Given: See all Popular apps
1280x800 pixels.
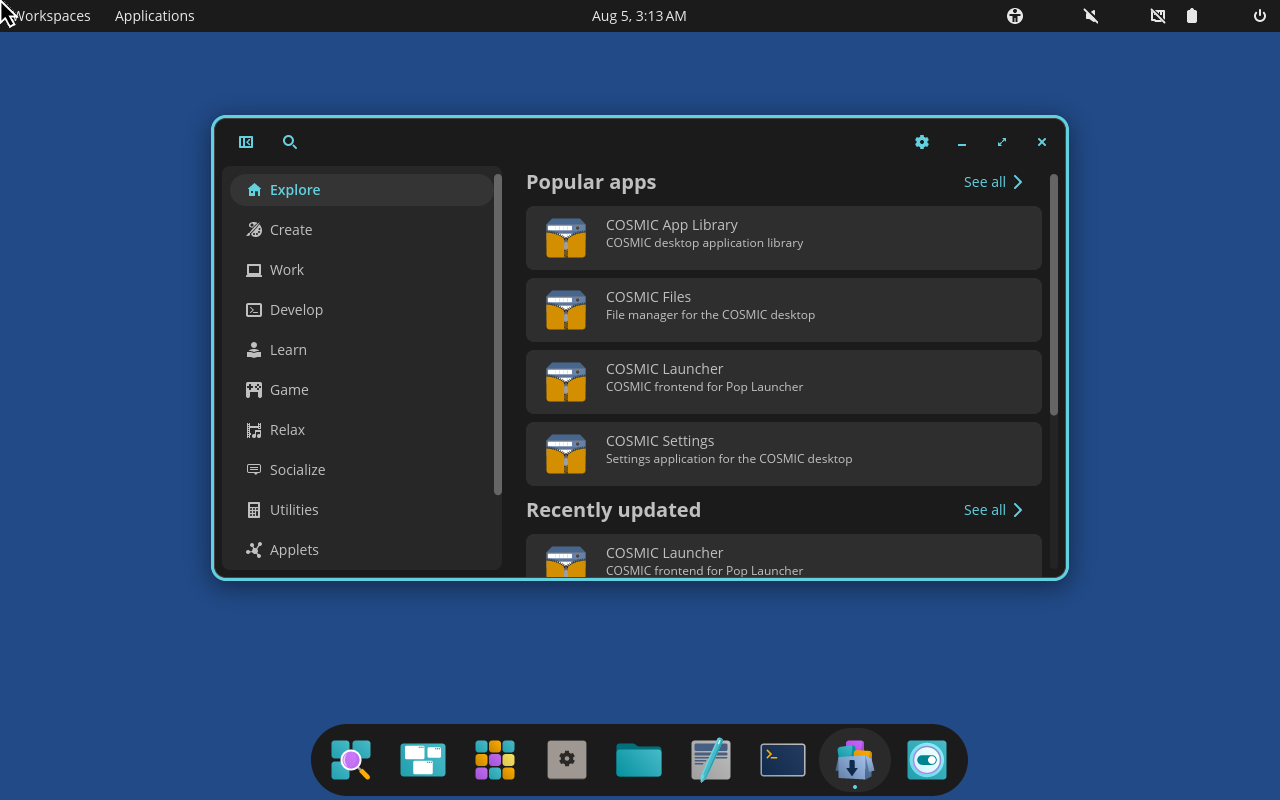Looking at the screenshot, I should 994,182.
